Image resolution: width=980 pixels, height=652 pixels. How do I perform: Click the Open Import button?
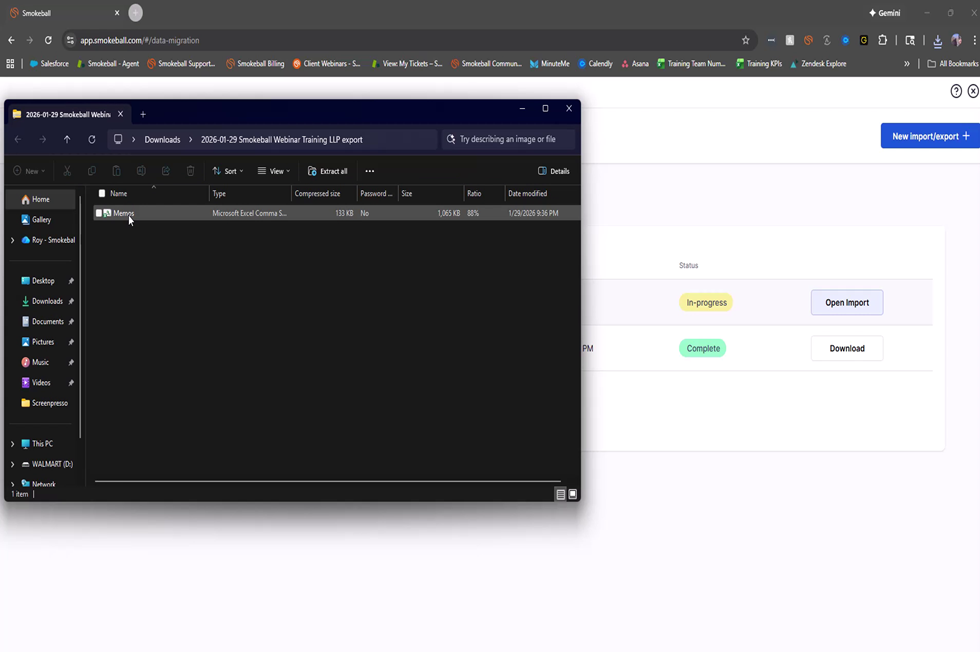(846, 303)
